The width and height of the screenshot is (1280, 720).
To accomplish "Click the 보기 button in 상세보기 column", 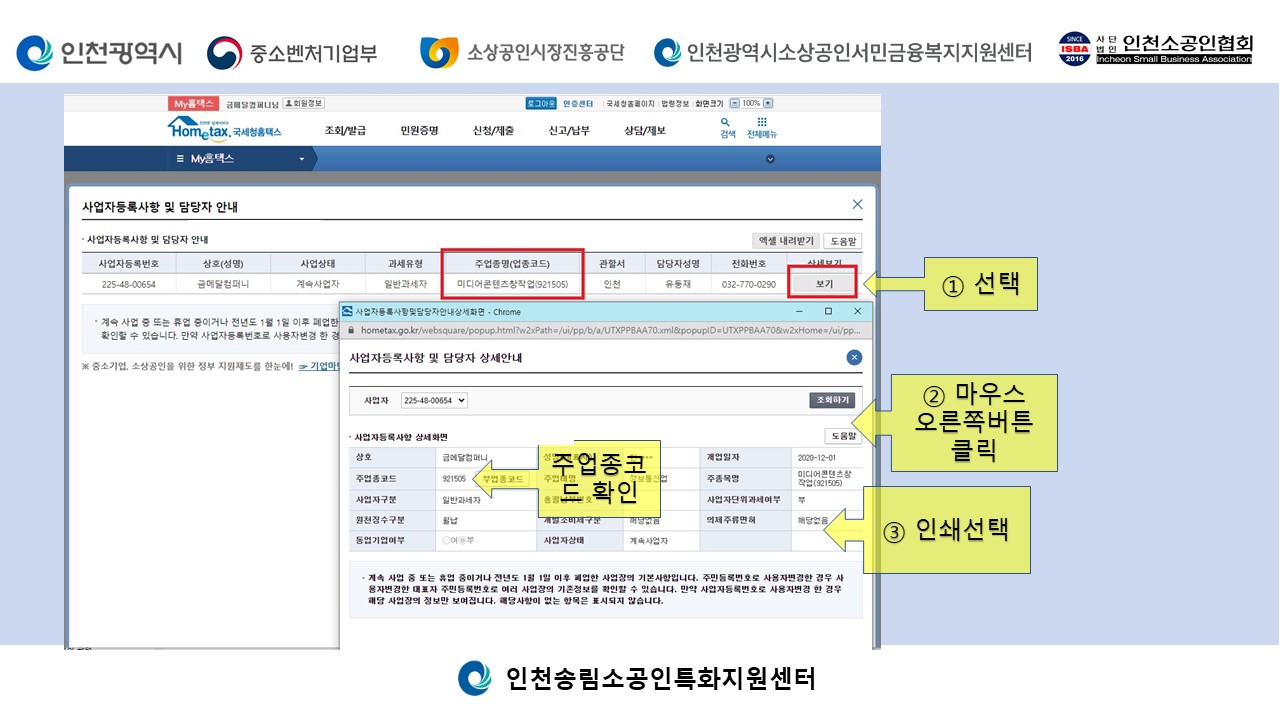I will coord(824,284).
